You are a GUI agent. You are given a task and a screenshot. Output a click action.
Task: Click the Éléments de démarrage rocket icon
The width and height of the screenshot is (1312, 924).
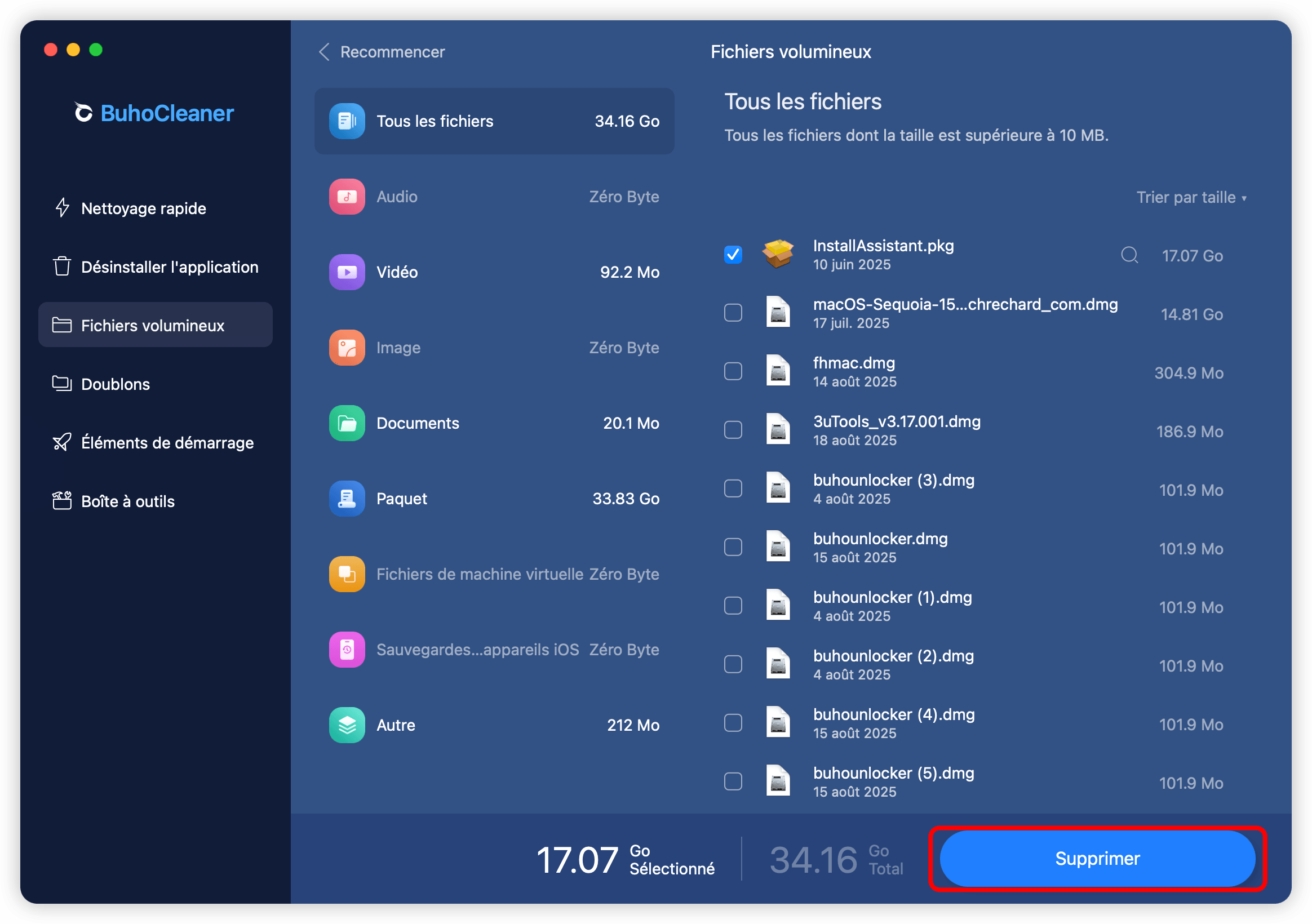62,442
